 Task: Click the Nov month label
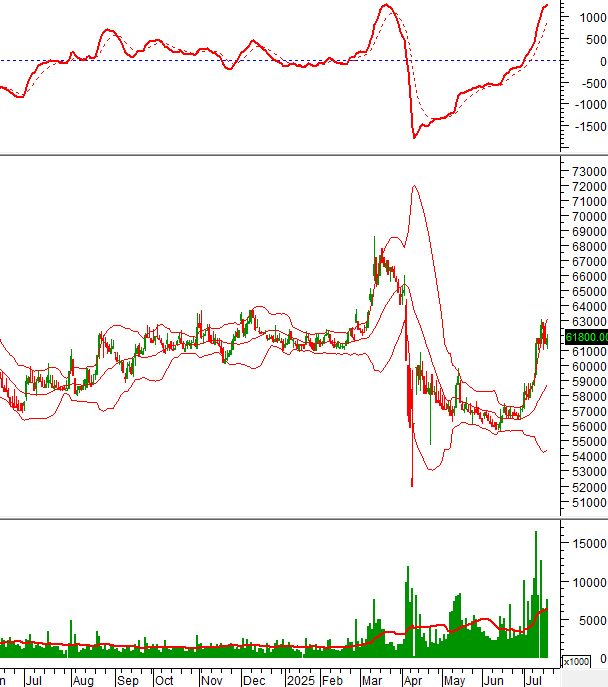[212, 680]
